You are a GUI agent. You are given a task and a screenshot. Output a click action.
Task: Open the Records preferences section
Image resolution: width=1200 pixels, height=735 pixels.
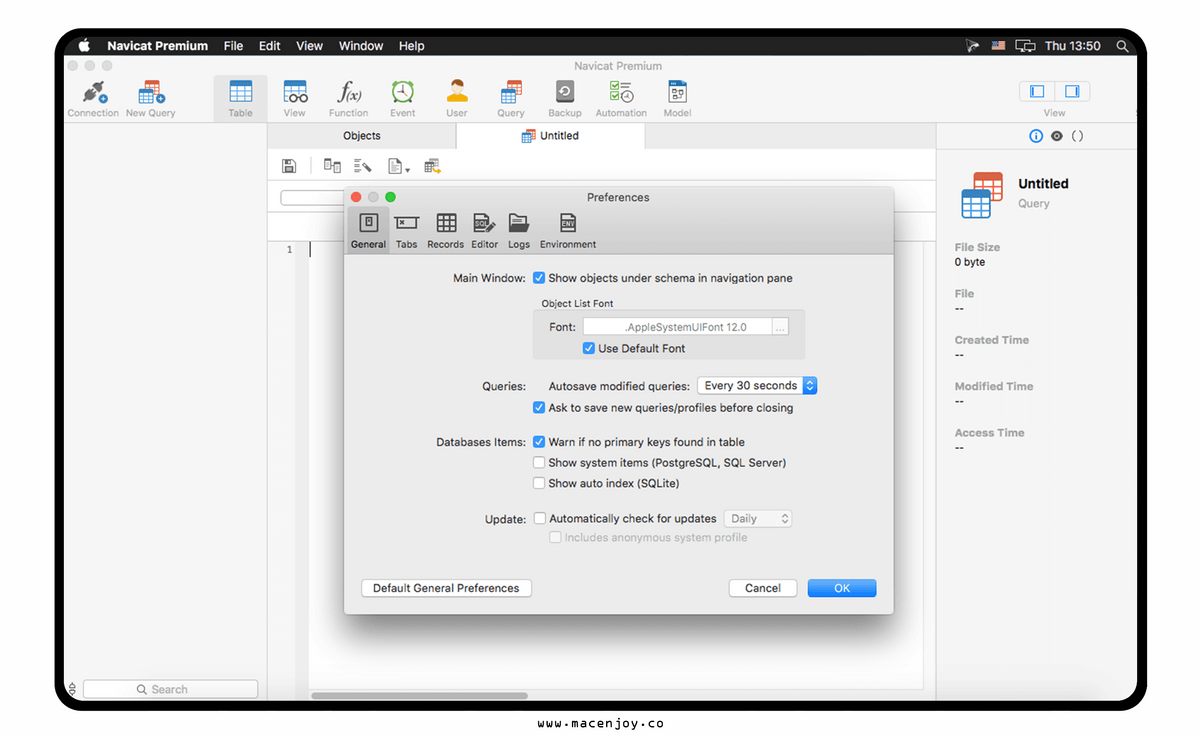click(445, 230)
